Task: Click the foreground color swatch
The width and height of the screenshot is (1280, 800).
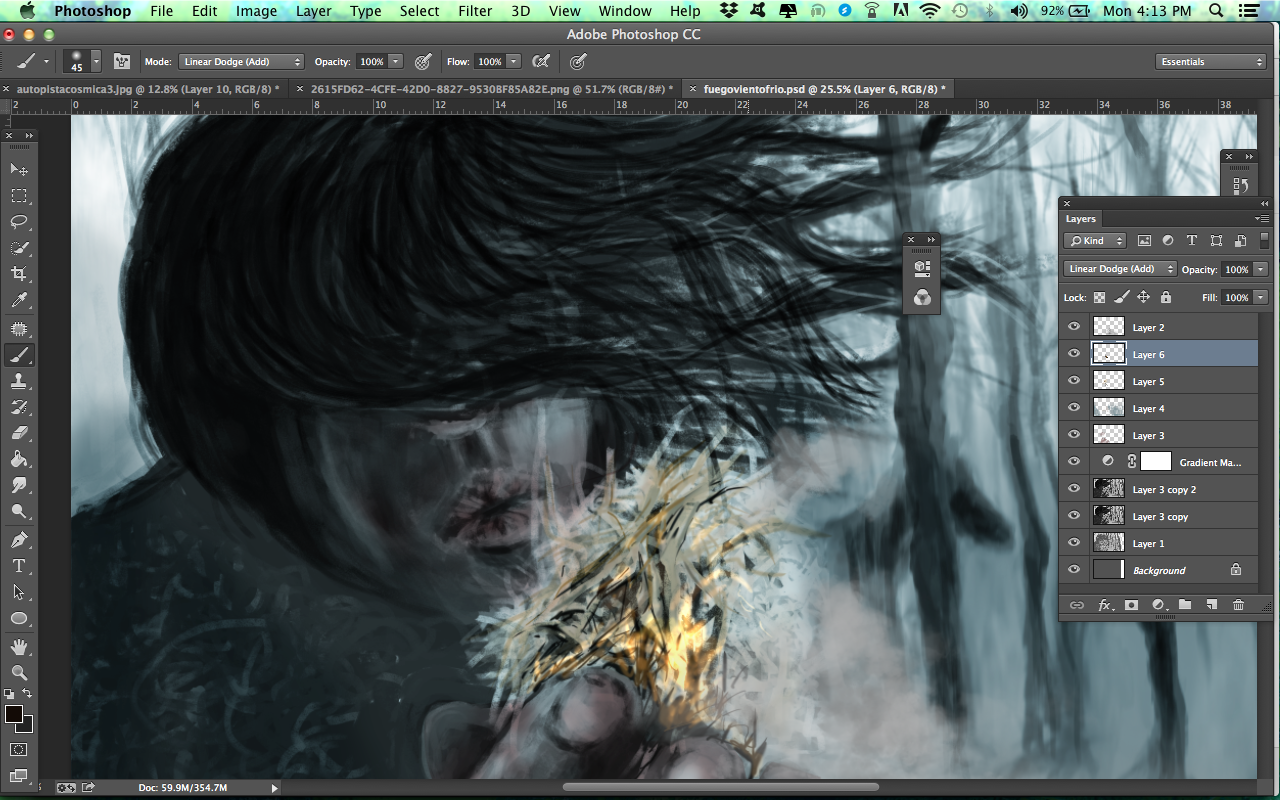Action: 14,714
